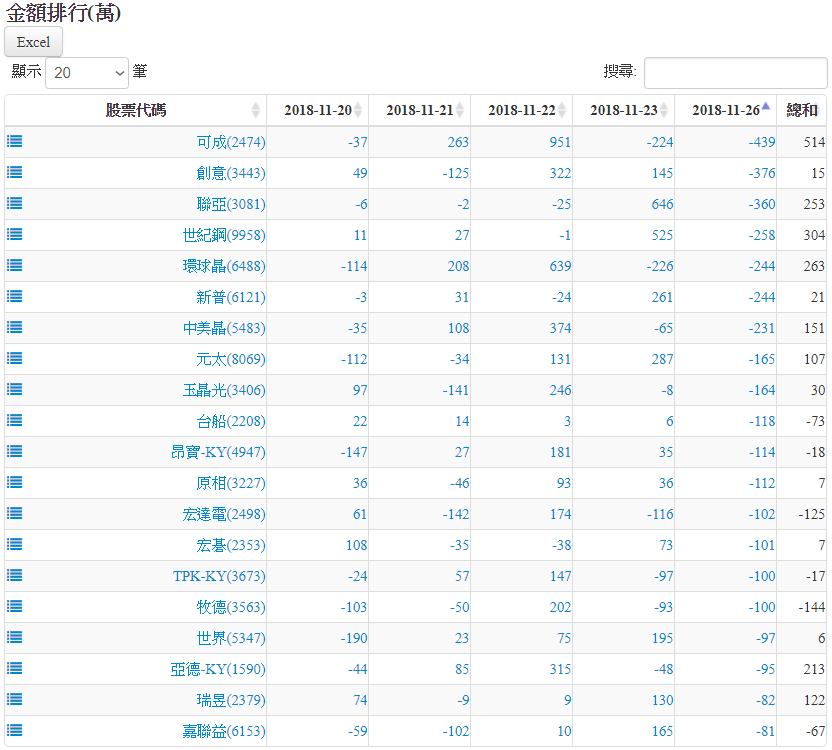Click the list icon beside 世界(5347)

pyautogui.click(x=15, y=637)
